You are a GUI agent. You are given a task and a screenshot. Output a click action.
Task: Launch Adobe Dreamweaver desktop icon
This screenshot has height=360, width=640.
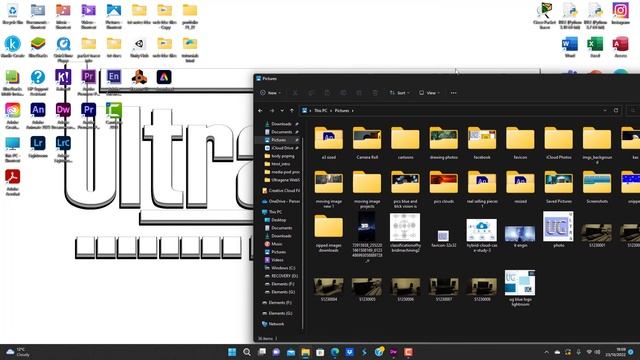point(63,116)
